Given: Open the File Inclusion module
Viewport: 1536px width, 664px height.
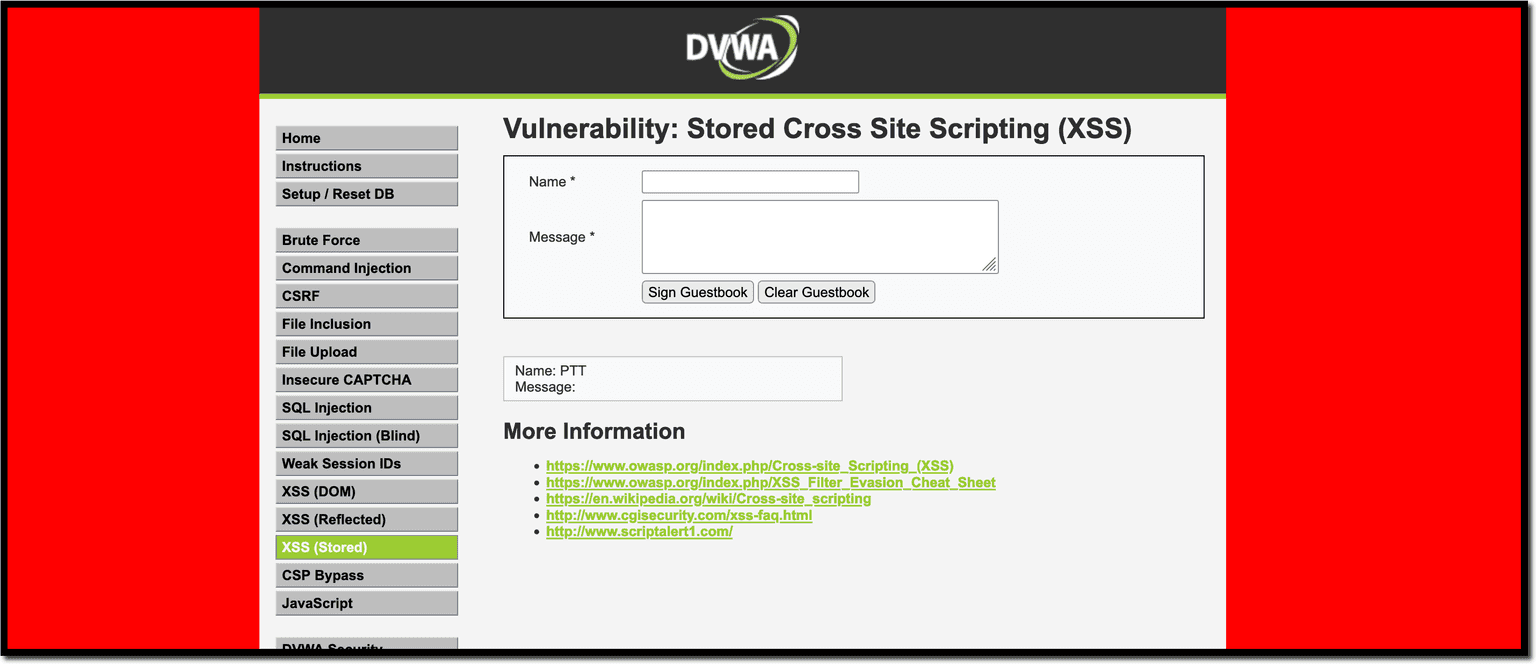Looking at the screenshot, I should 366,323.
